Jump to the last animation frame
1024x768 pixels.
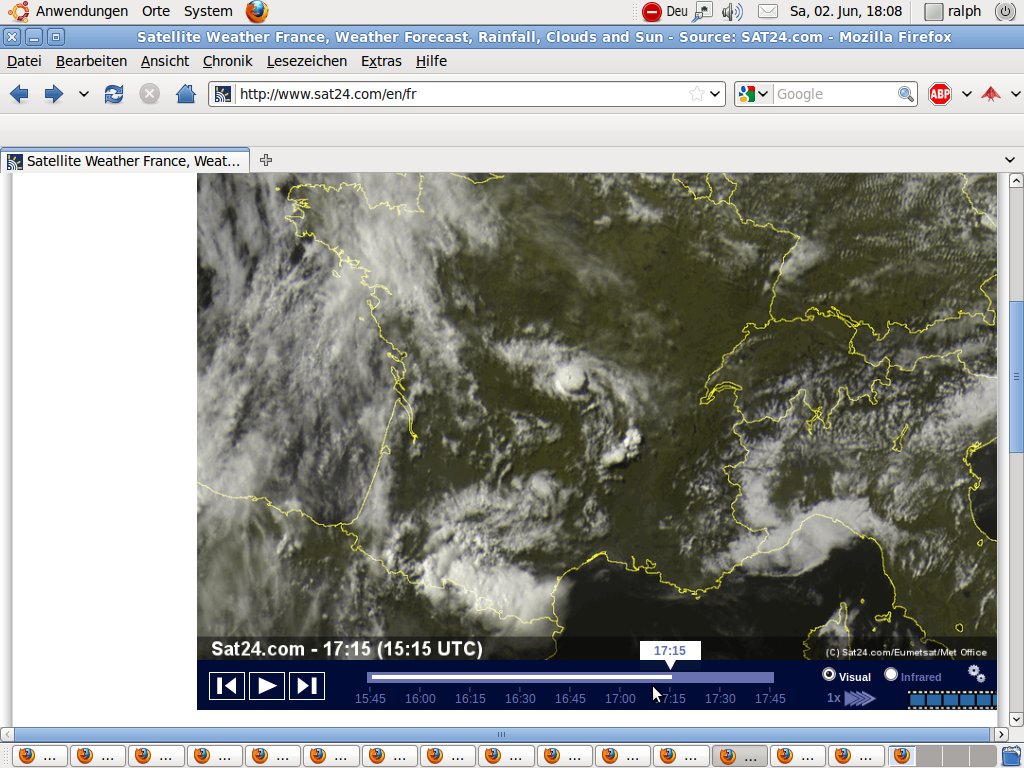(307, 685)
